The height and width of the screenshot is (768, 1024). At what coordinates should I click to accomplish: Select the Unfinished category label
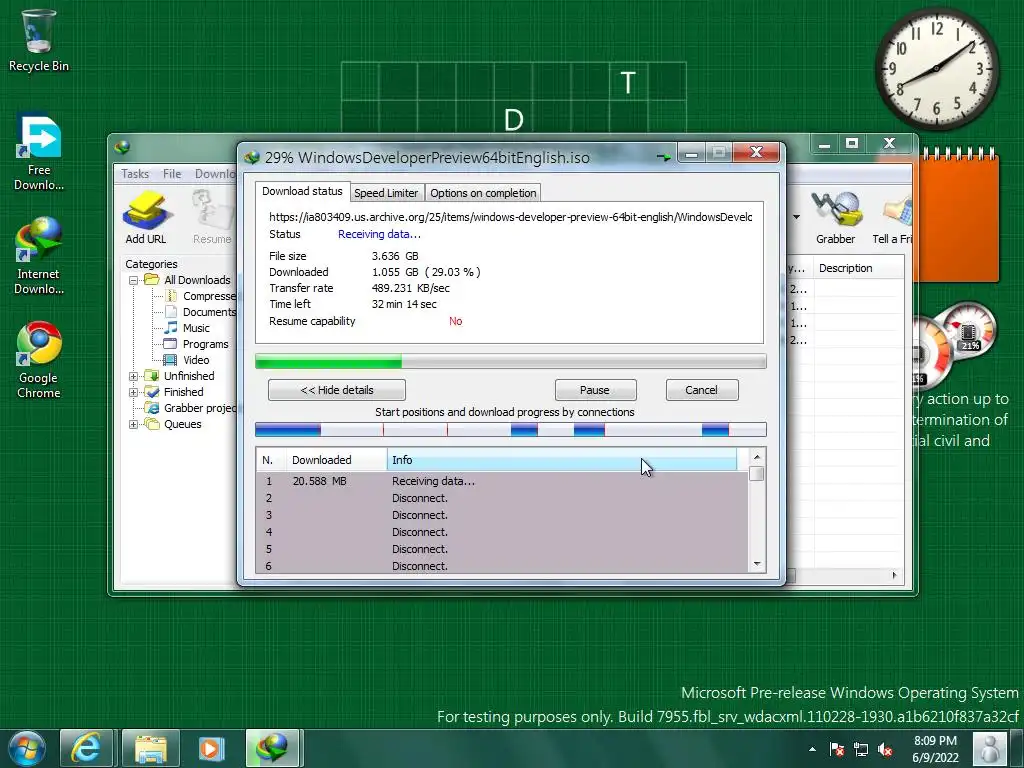pos(189,376)
